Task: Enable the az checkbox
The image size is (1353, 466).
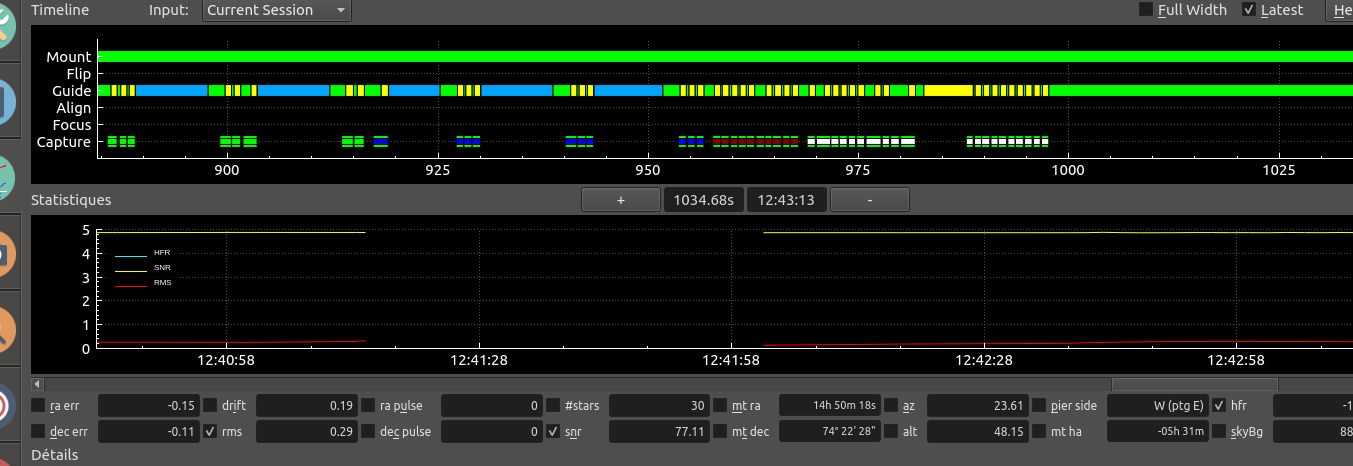Action: pyautogui.click(x=890, y=406)
